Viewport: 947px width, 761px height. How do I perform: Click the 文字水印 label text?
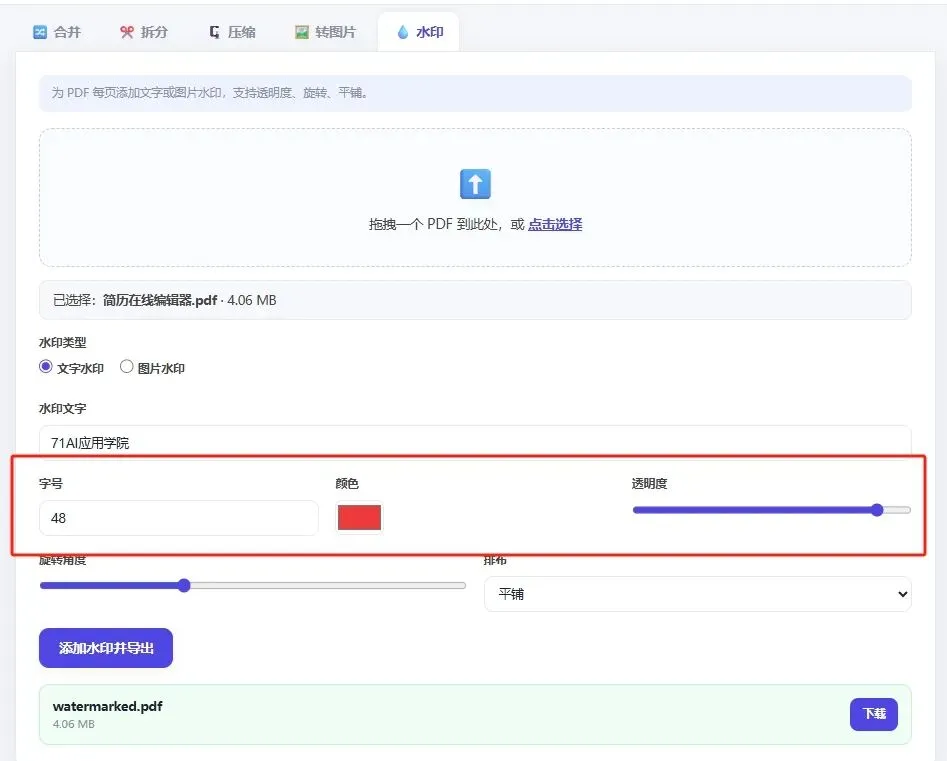80,368
